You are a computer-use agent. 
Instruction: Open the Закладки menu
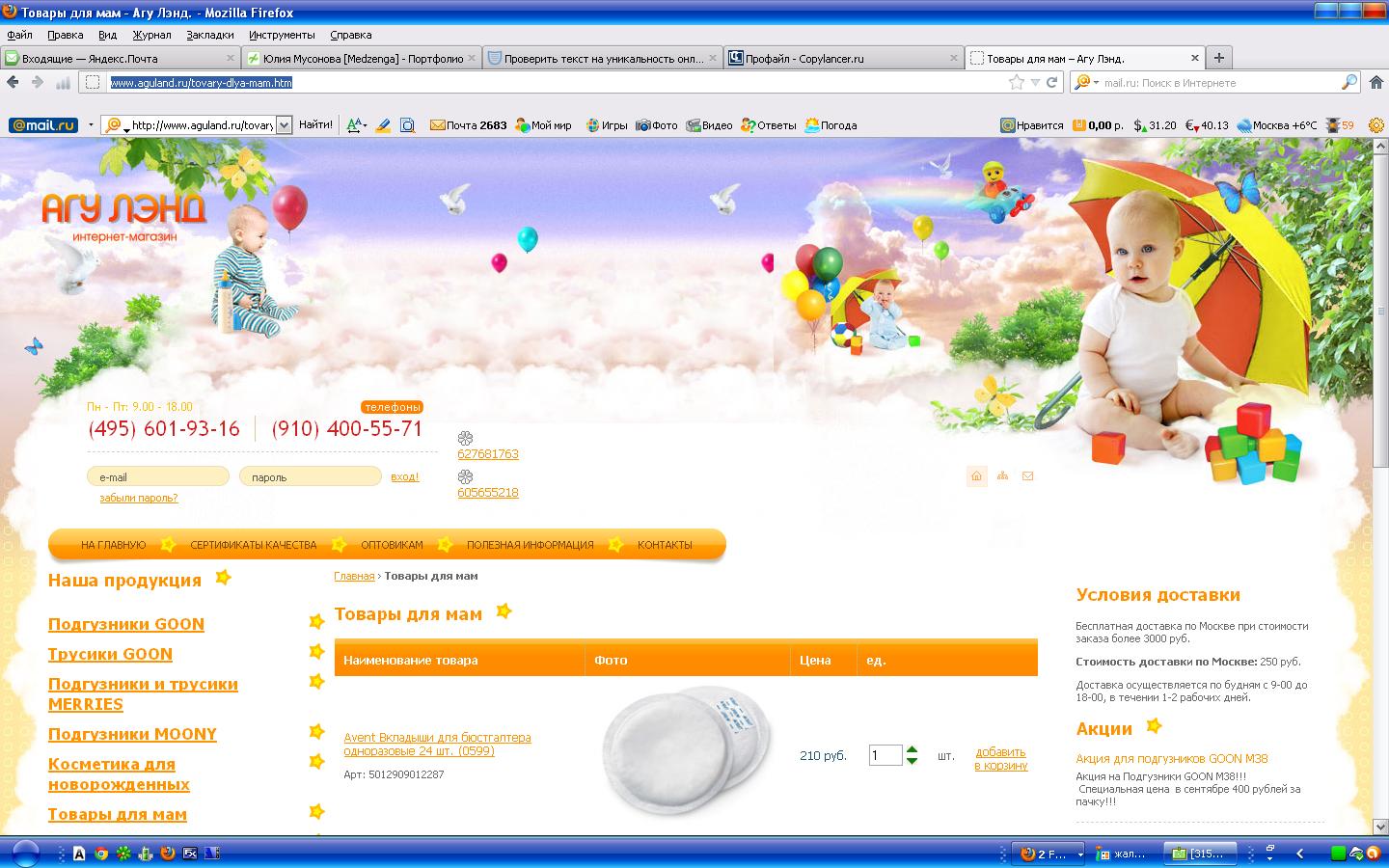point(210,35)
